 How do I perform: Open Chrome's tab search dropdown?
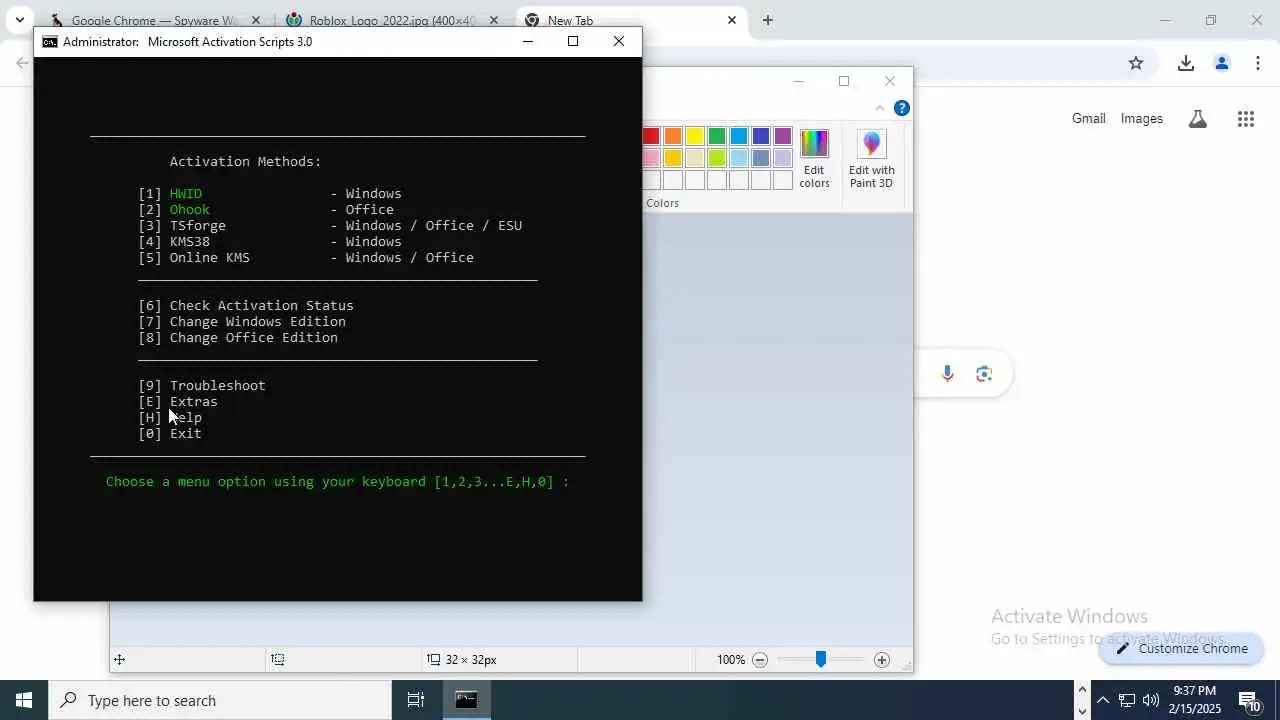[x=19, y=20]
